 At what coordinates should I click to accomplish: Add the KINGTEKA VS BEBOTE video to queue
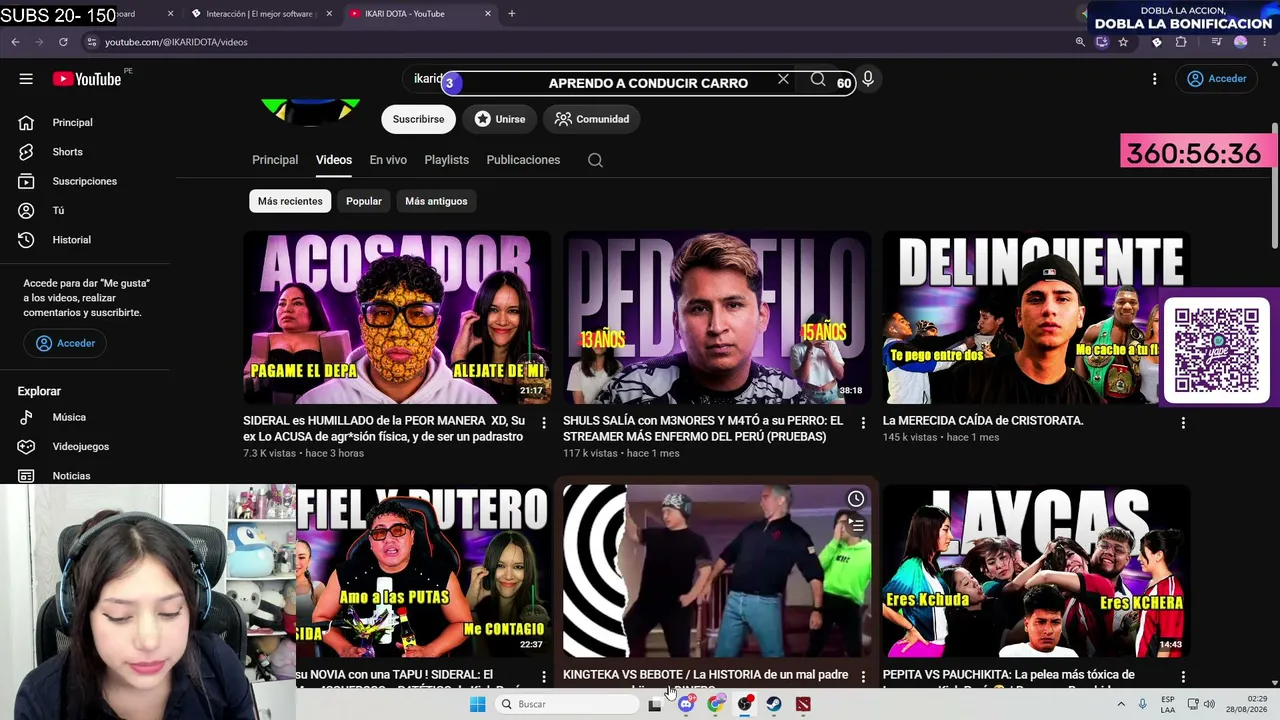coord(856,524)
